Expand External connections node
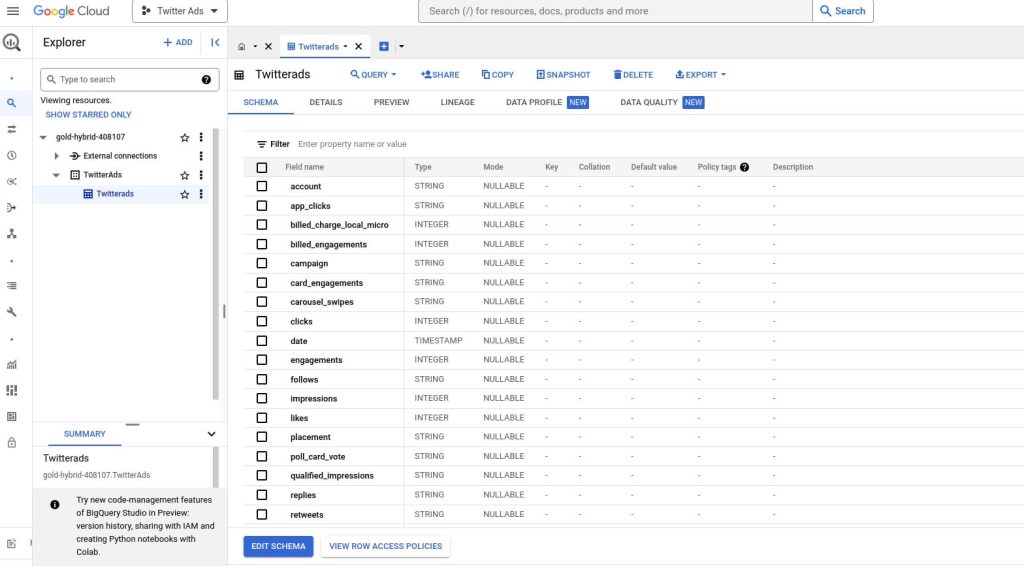1024x566 pixels. 56,156
